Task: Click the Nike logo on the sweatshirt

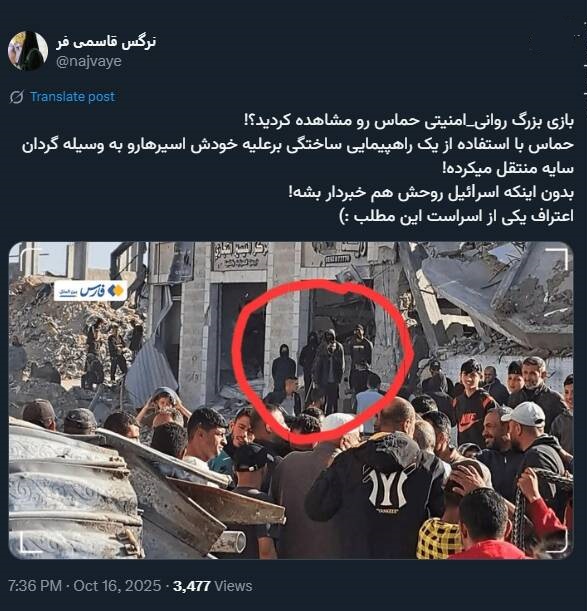Action: [x=467, y=422]
